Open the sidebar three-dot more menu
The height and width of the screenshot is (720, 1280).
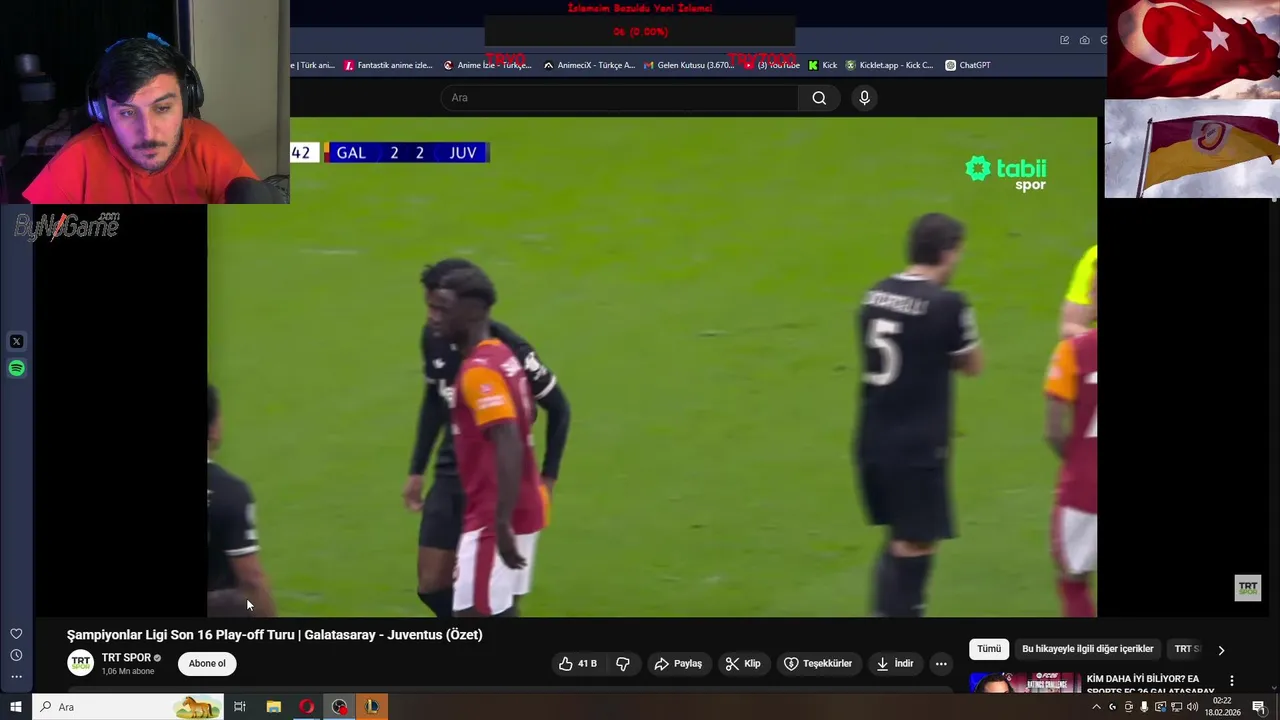16,677
